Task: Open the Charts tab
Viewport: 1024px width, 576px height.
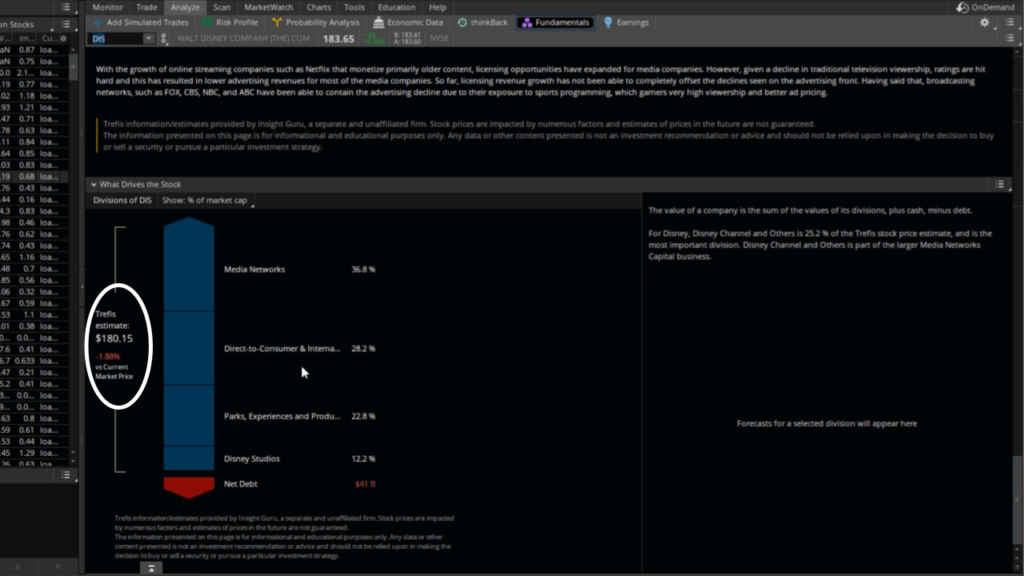Action: pos(319,7)
